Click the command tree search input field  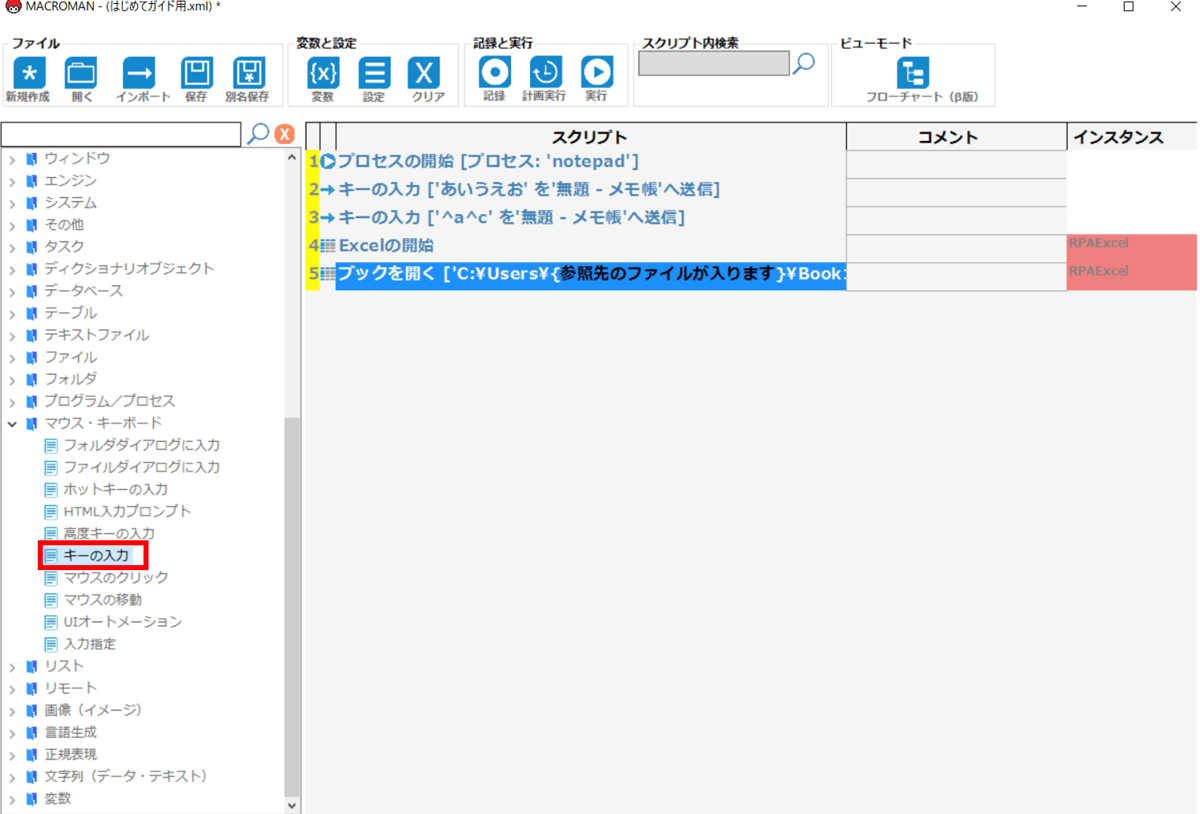point(121,134)
